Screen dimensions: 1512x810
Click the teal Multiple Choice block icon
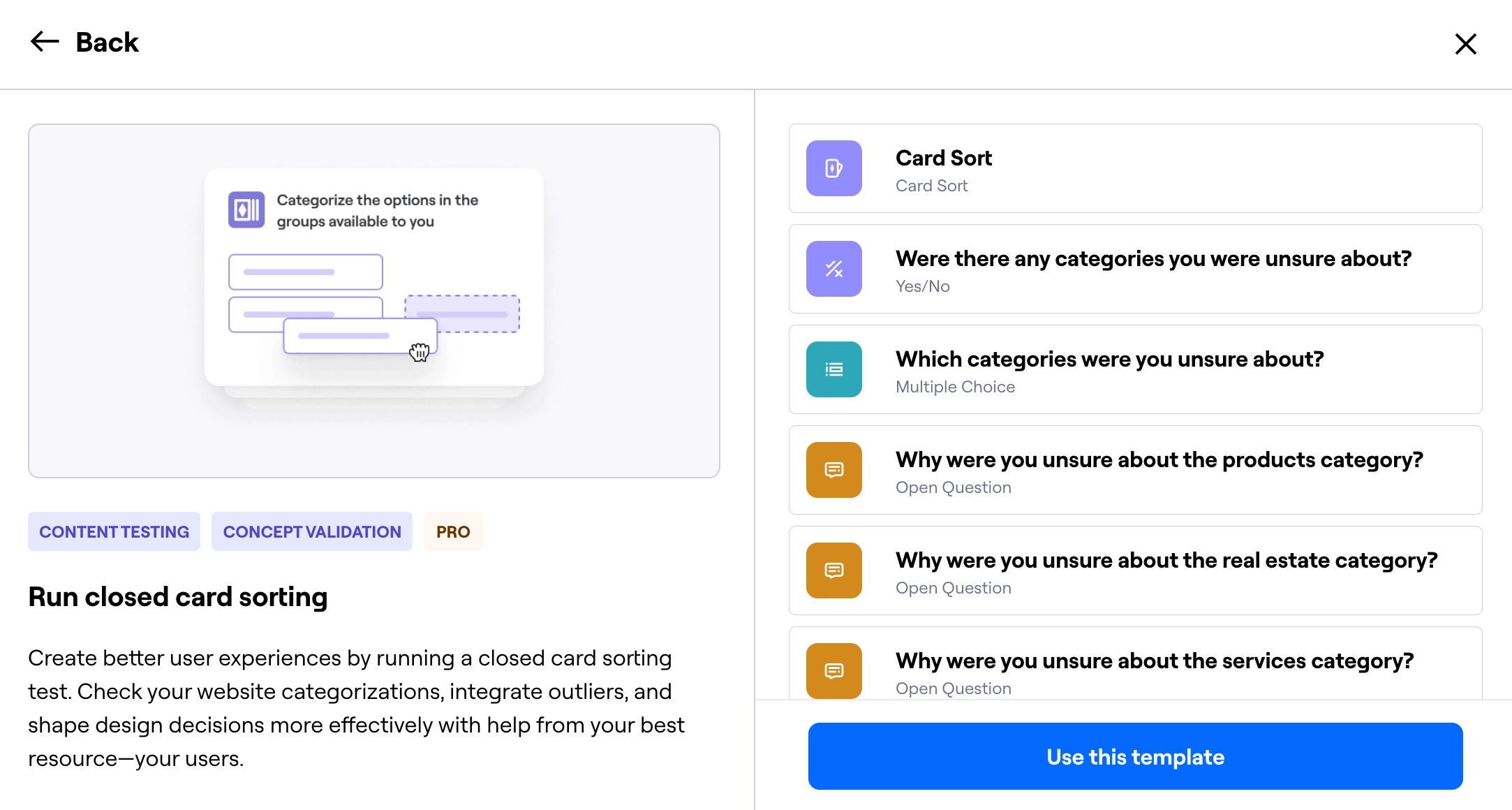click(x=833, y=369)
